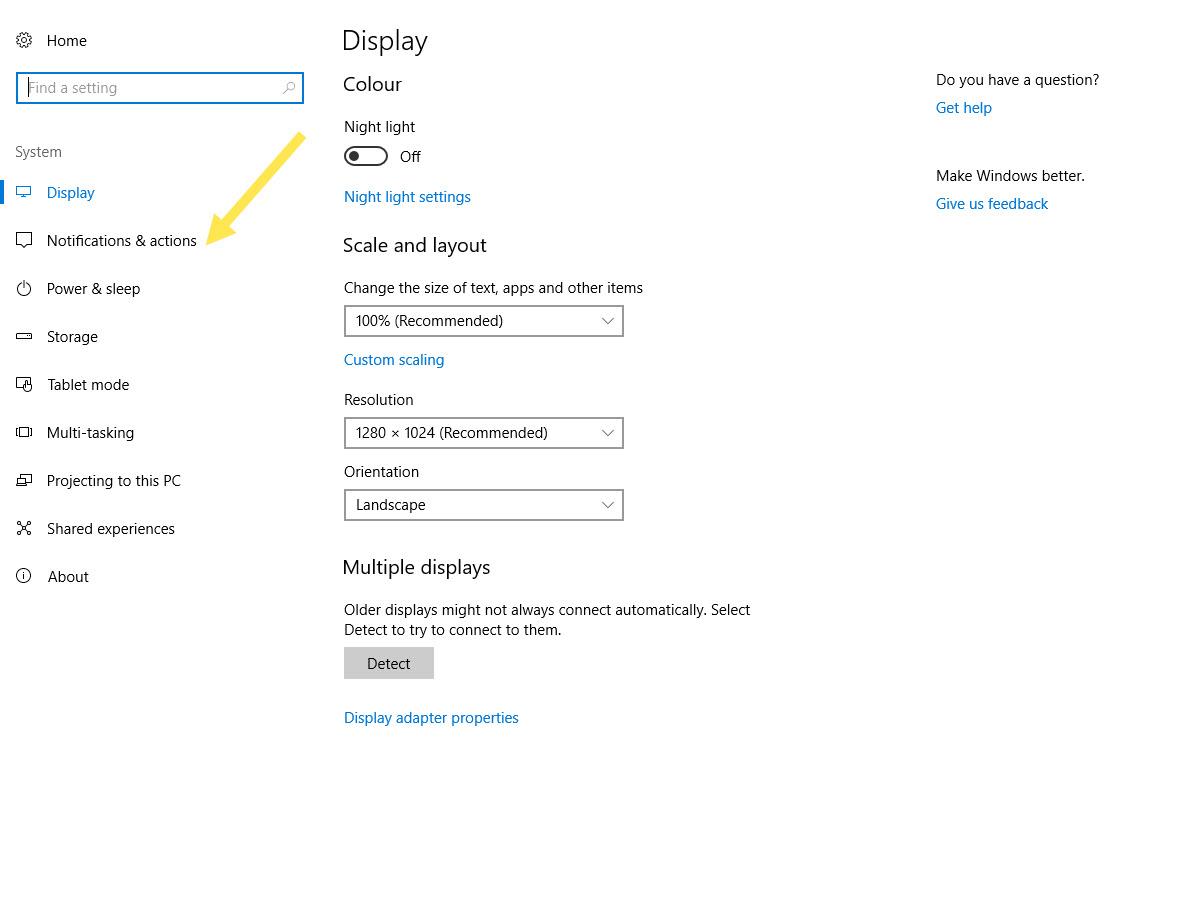The image size is (1200, 900).
Task: Open Storage settings
Action: (73, 337)
